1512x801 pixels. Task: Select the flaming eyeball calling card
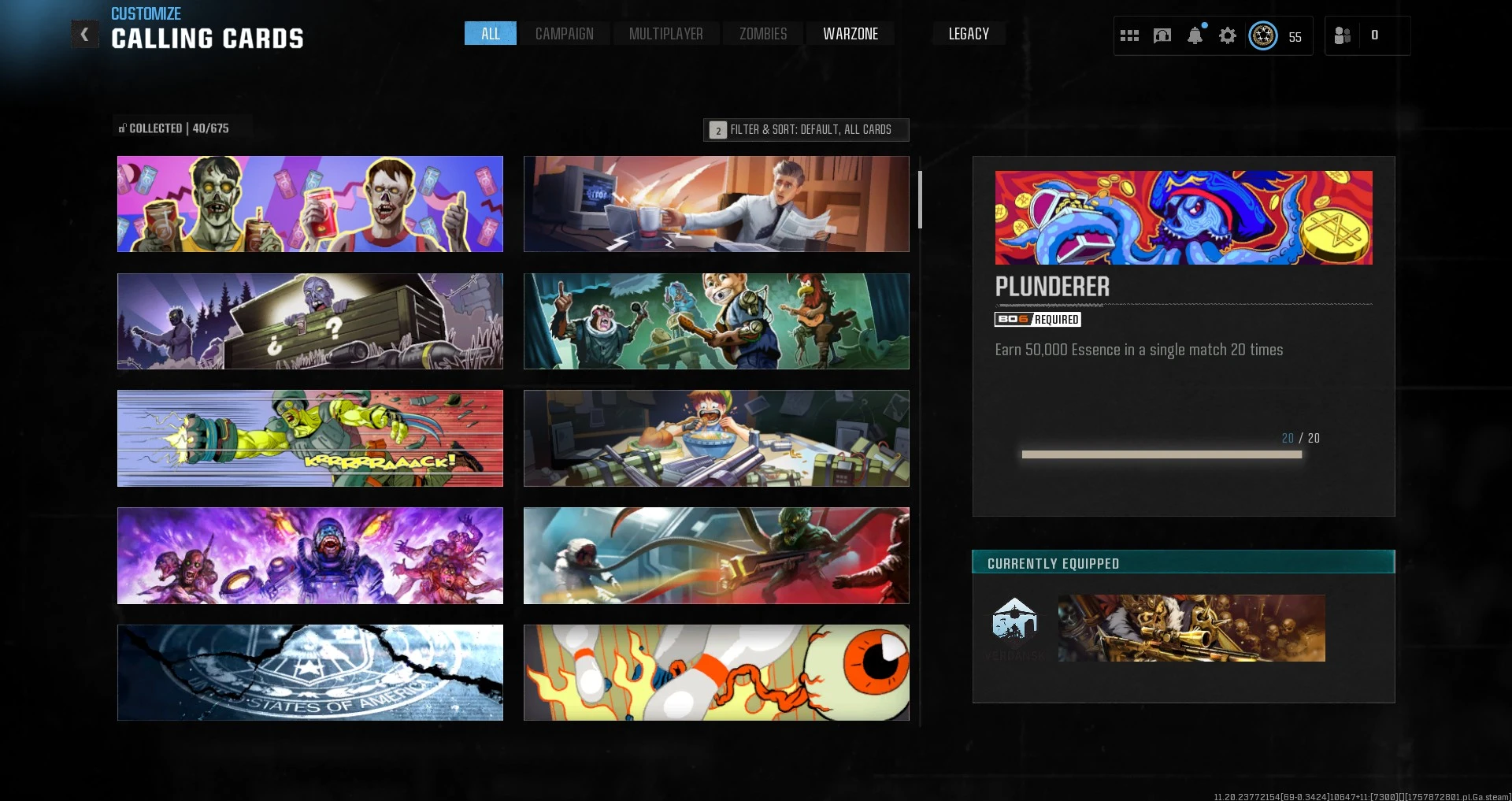(x=717, y=673)
